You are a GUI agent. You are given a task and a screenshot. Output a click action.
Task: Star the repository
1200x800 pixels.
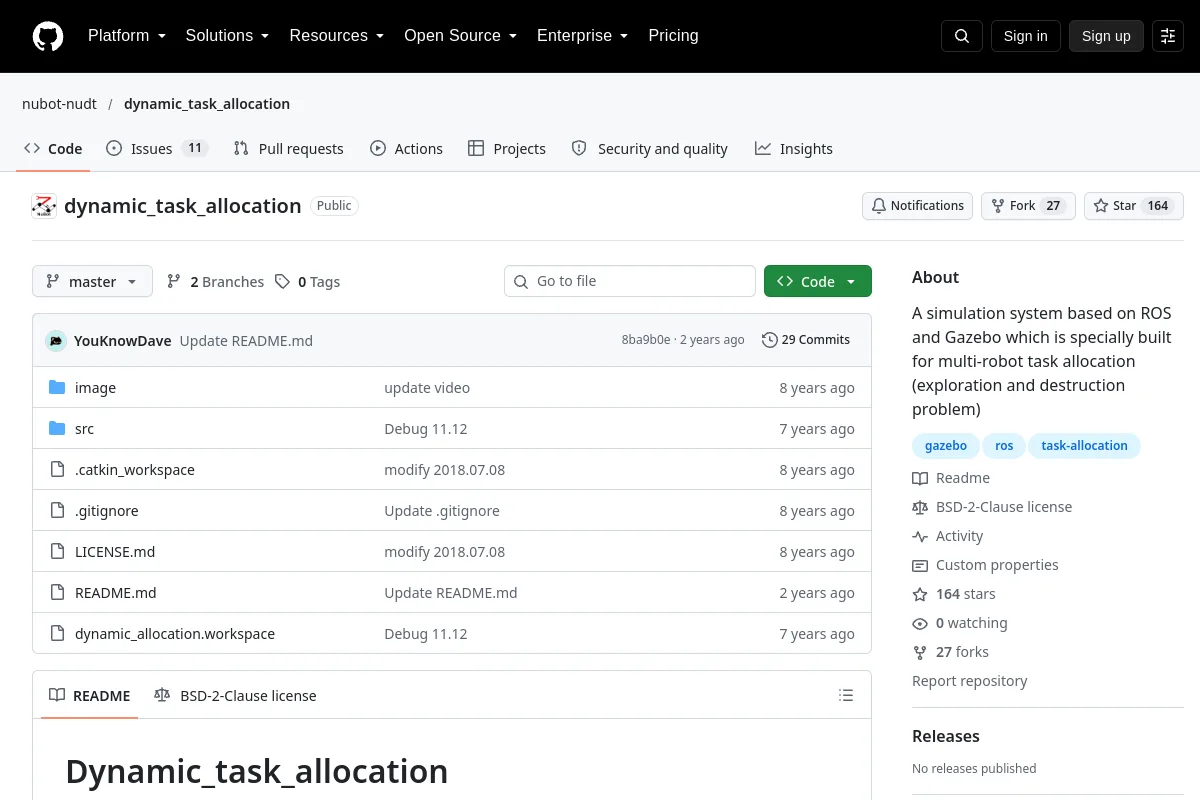1134,205
